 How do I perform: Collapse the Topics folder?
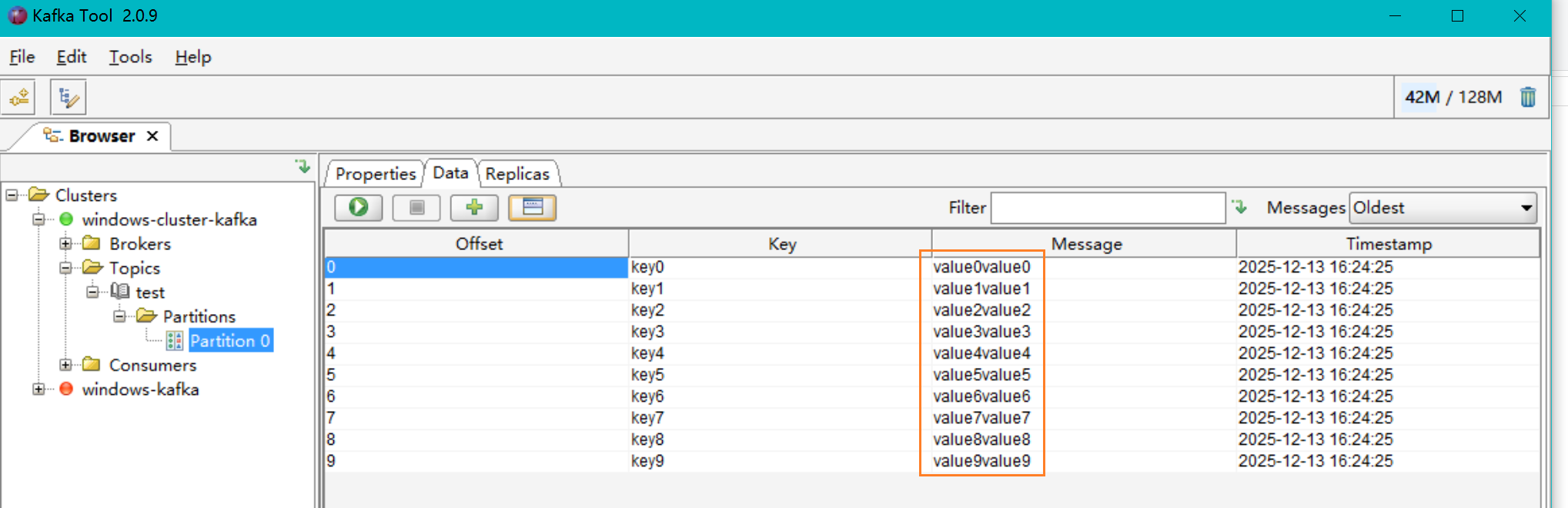point(66,268)
